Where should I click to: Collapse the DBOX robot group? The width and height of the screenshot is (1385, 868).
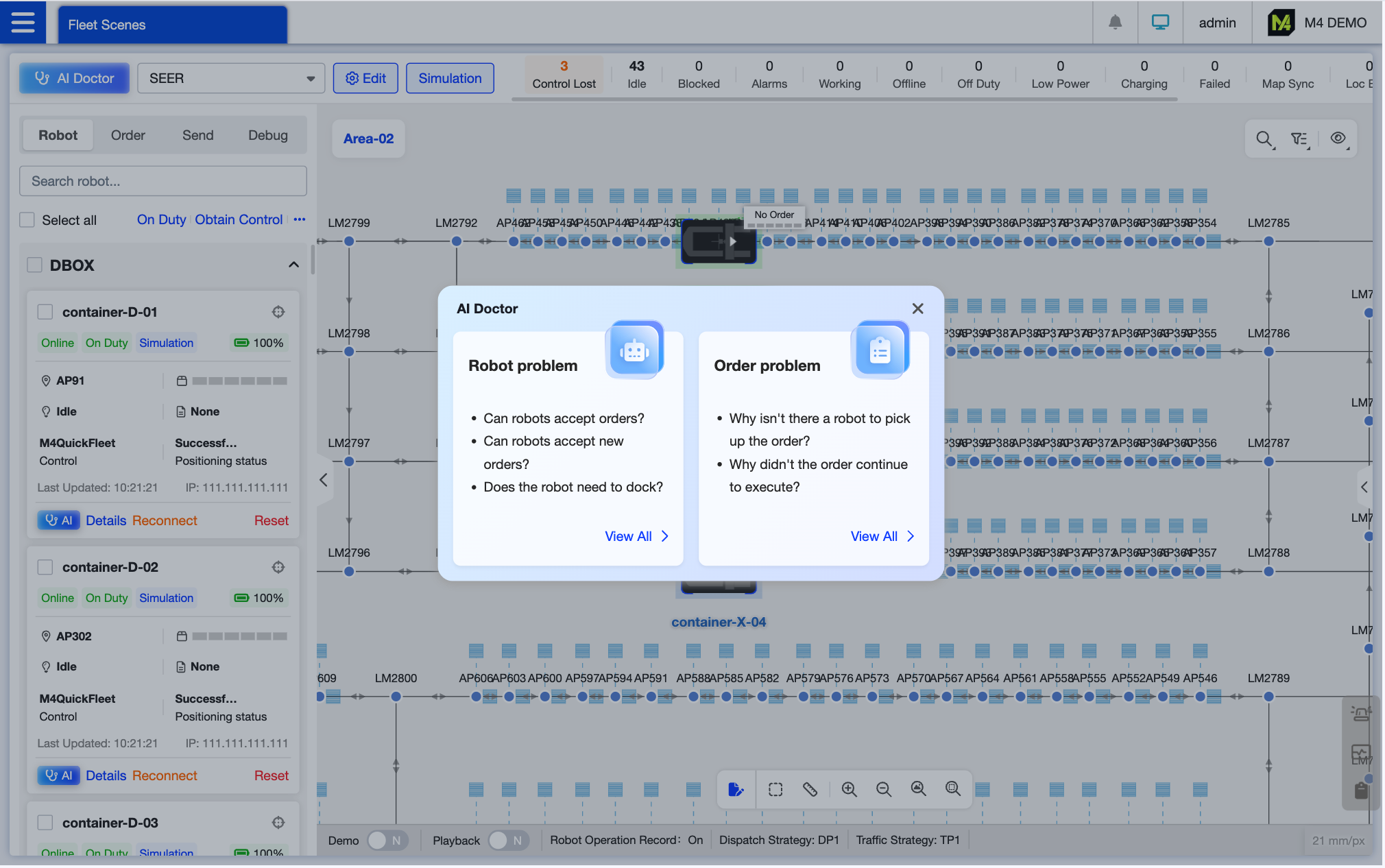293,265
